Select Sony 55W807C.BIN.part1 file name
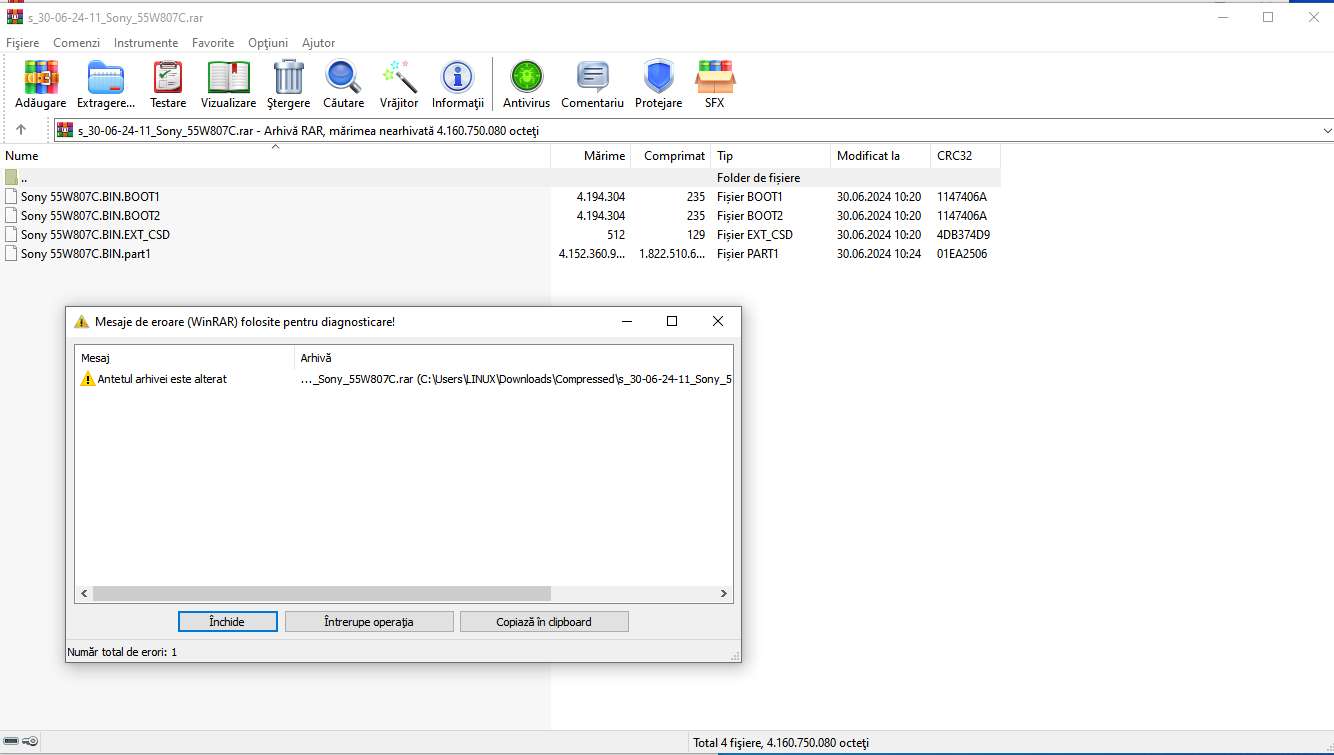 86,254
